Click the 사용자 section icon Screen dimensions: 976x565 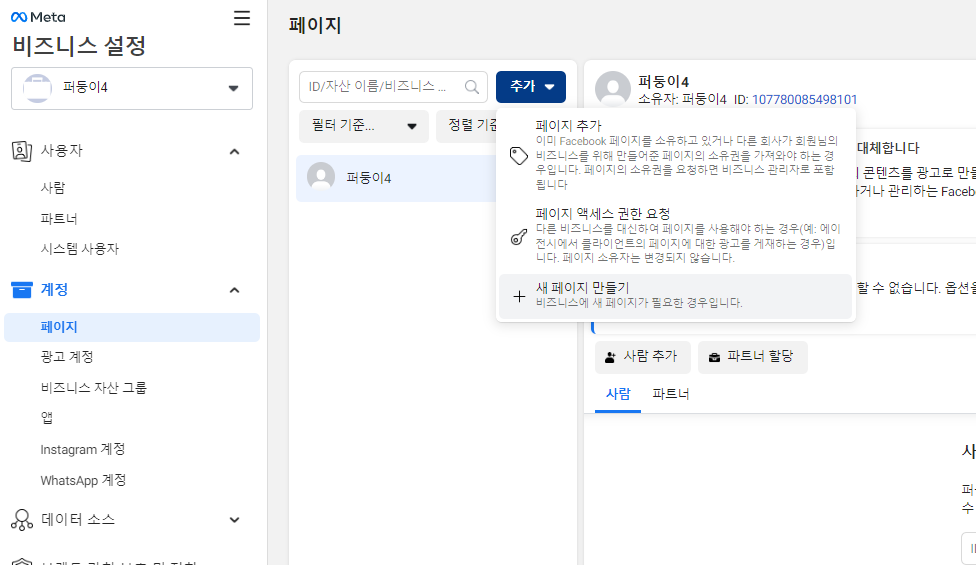click(22, 151)
